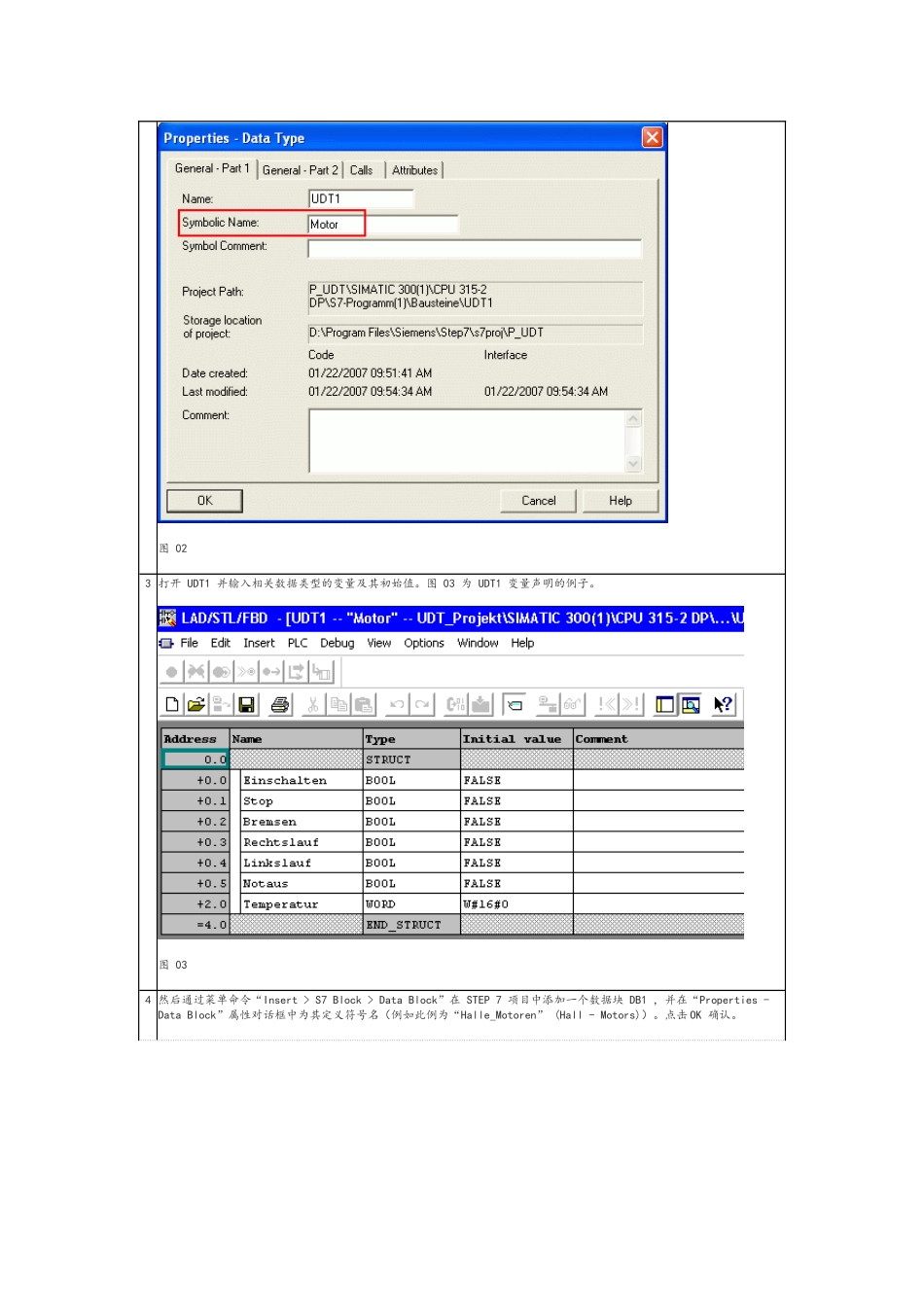Image resolution: width=924 pixels, height=1307 pixels.
Task: Click the New document toolbar icon
Action: (172, 705)
